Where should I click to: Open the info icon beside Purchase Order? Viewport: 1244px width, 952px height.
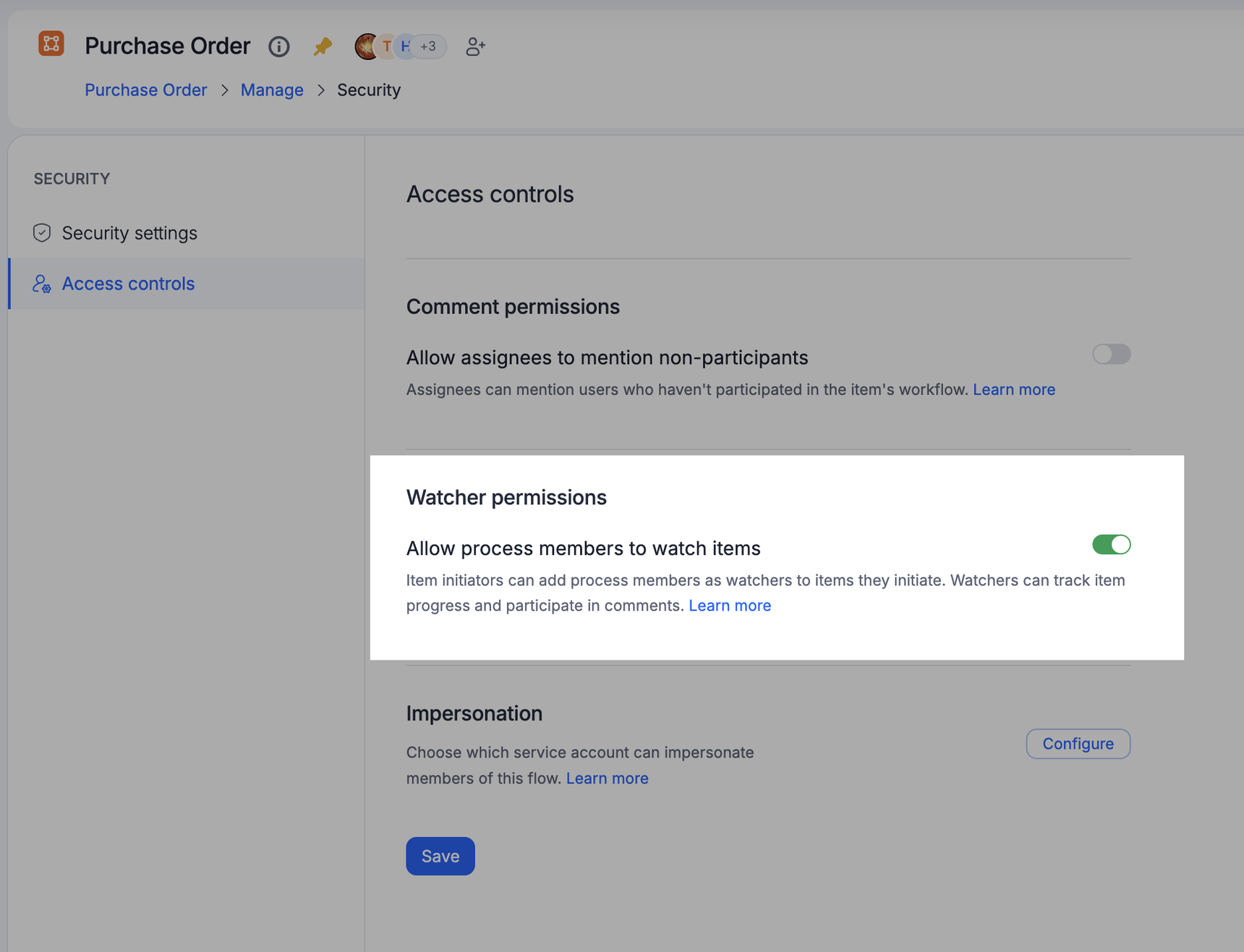point(279,46)
